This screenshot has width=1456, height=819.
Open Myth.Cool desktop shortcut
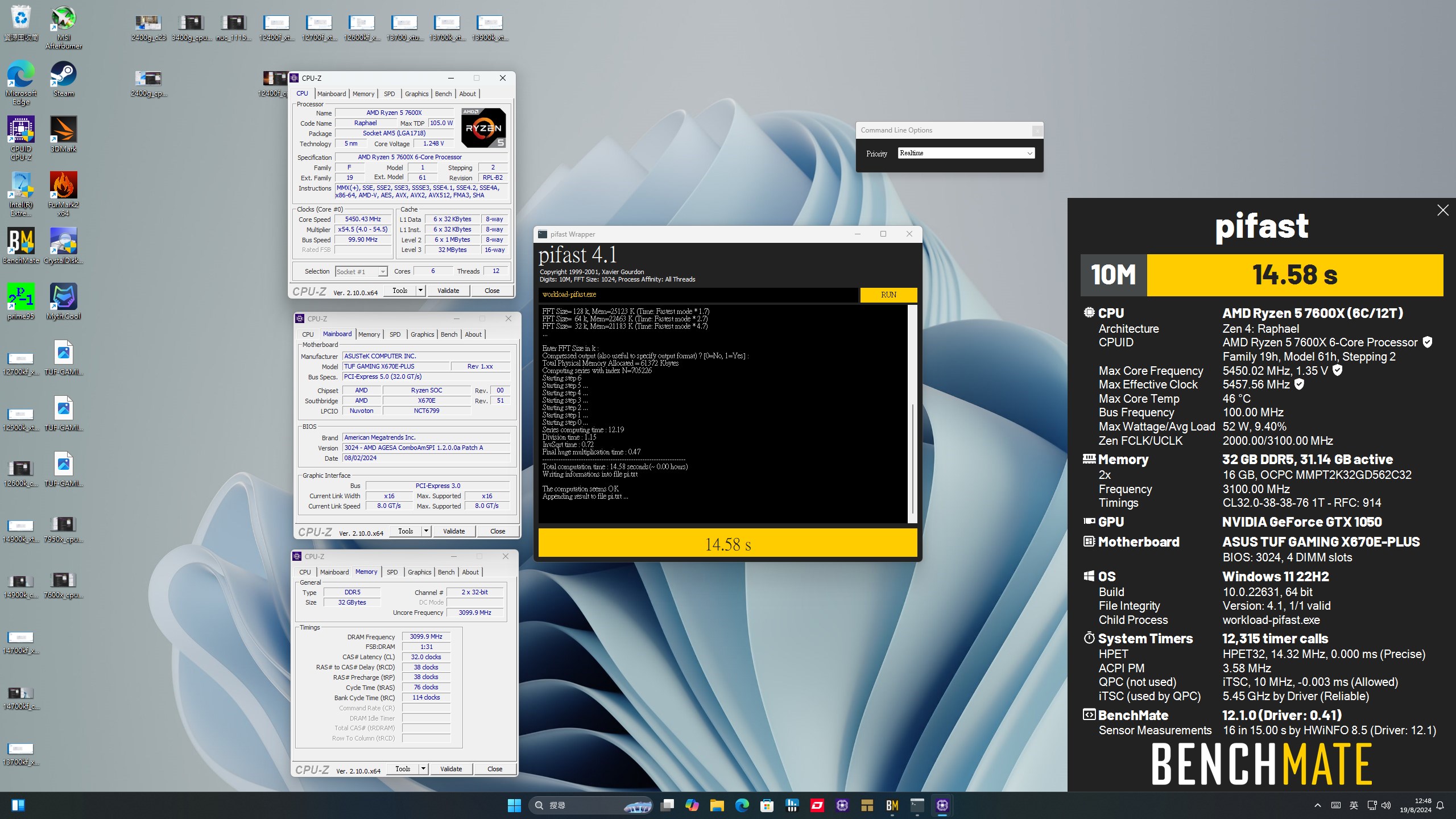pyautogui.click(x=64, y=301)
